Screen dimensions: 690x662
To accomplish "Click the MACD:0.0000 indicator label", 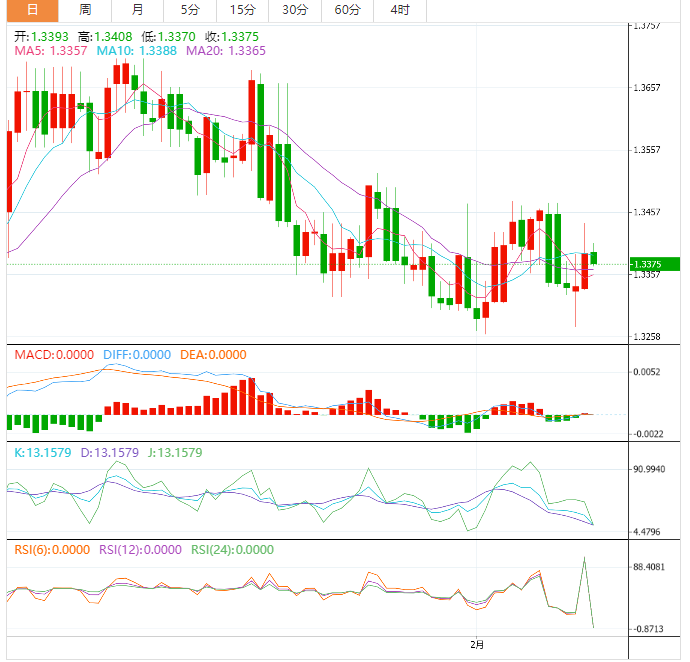I will pyautogui.click(x=54, y=355).
